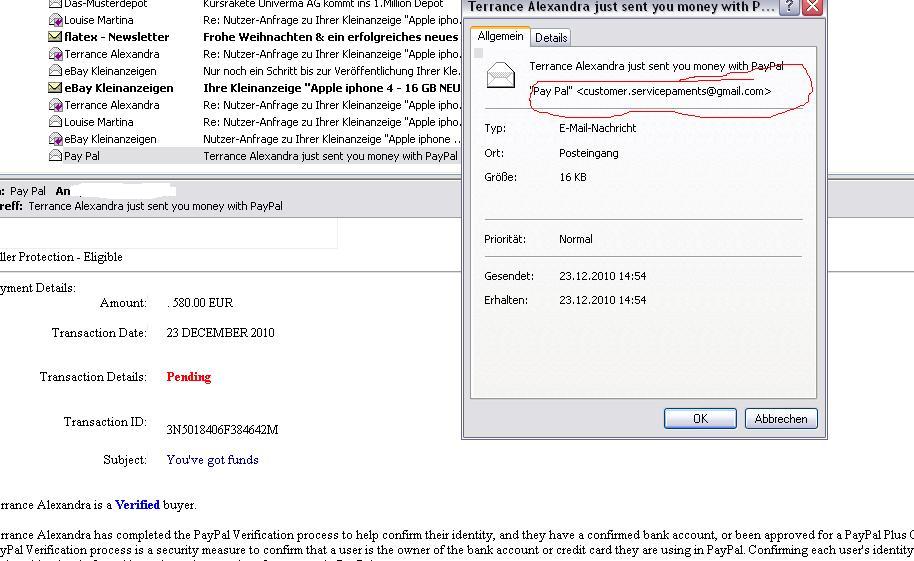Screen dimensions: 914x561
Task: Open the Details tab
Action: pos(551,38)
